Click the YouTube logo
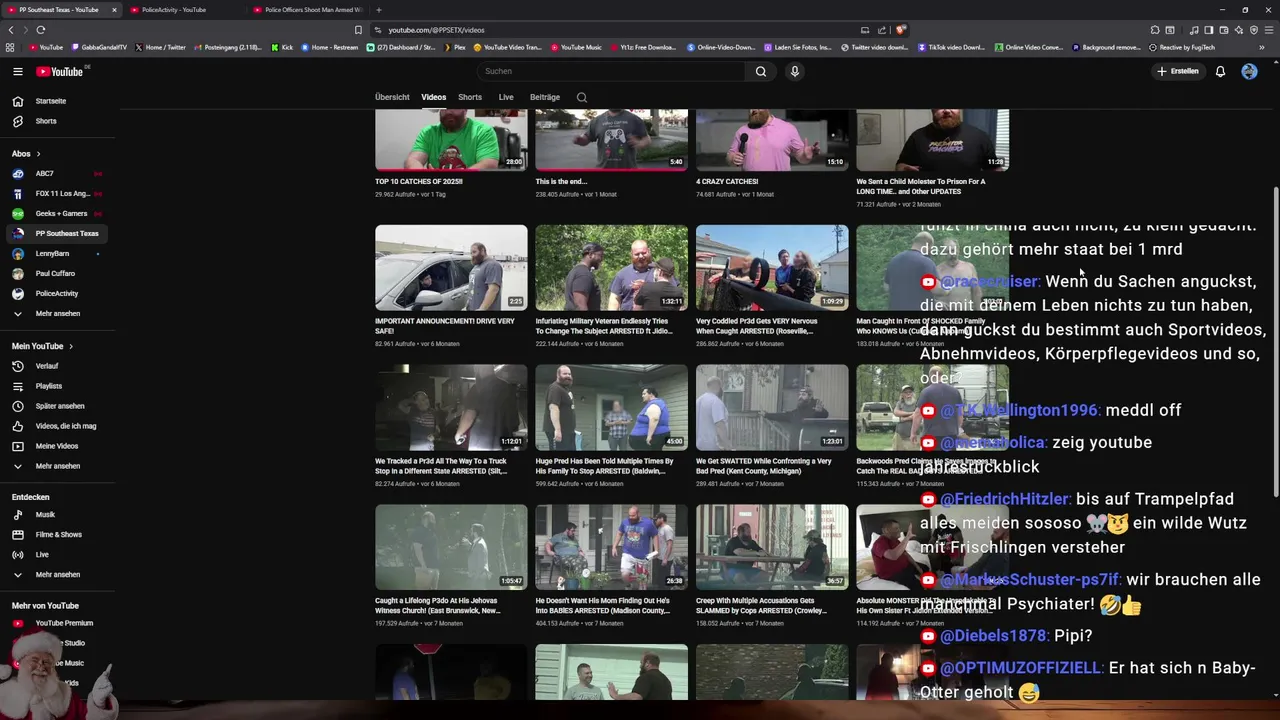The height and width of the screenshot is (720, 1280). (x=62, y=71)
